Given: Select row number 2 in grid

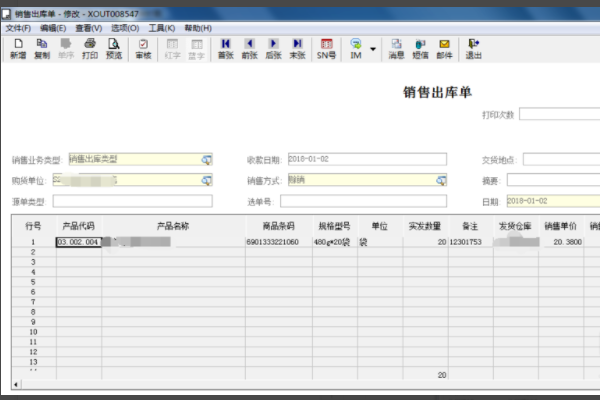Looking at the screenshot, I should [x=34, y=252].
